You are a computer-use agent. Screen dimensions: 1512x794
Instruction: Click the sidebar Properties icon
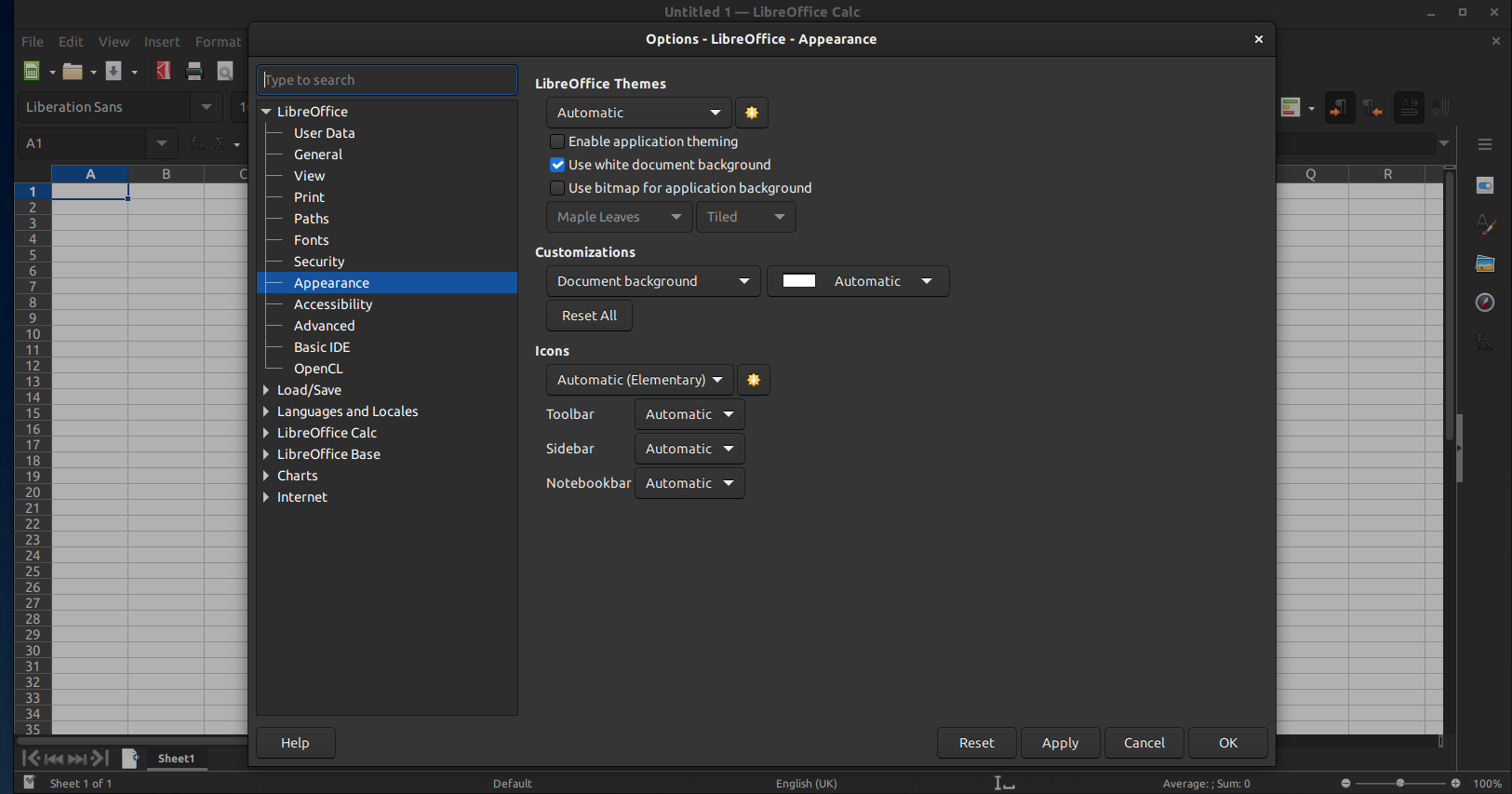pos(1485,186)
